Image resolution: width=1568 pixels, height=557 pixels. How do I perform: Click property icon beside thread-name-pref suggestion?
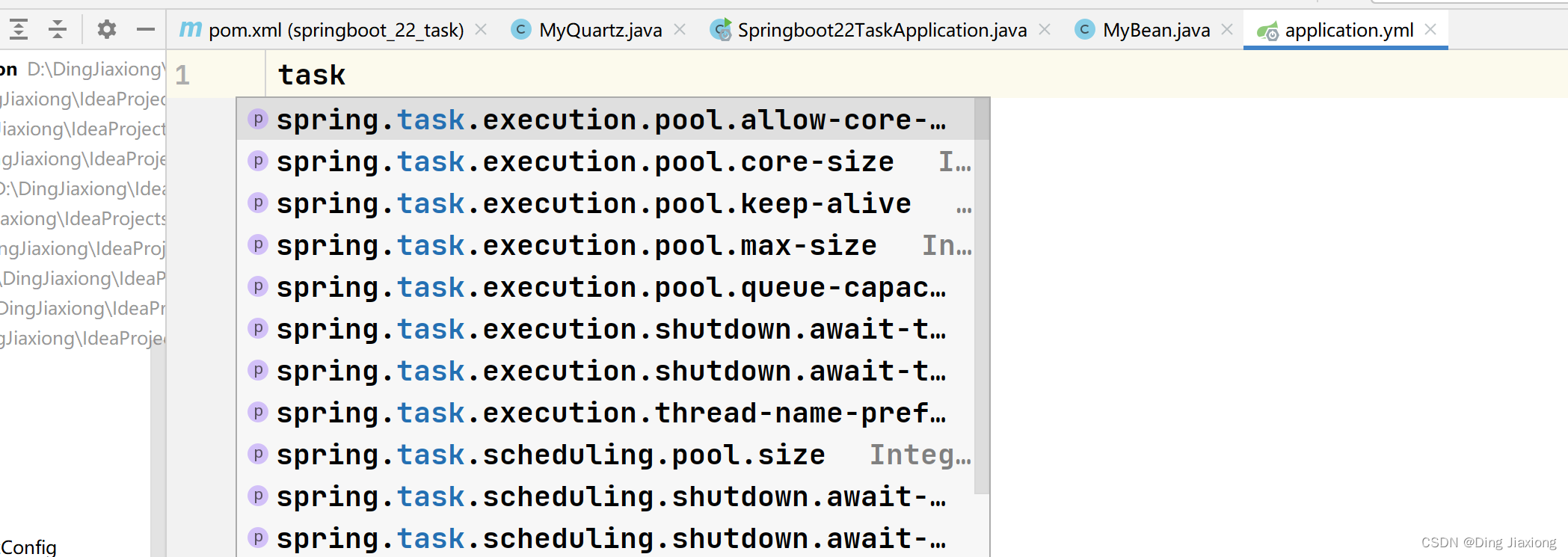pos(258,412)
